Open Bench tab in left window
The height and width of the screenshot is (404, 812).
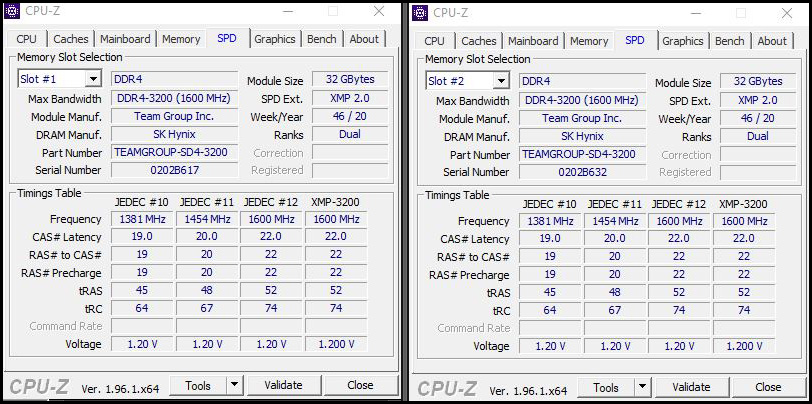(x=322, y=39)
